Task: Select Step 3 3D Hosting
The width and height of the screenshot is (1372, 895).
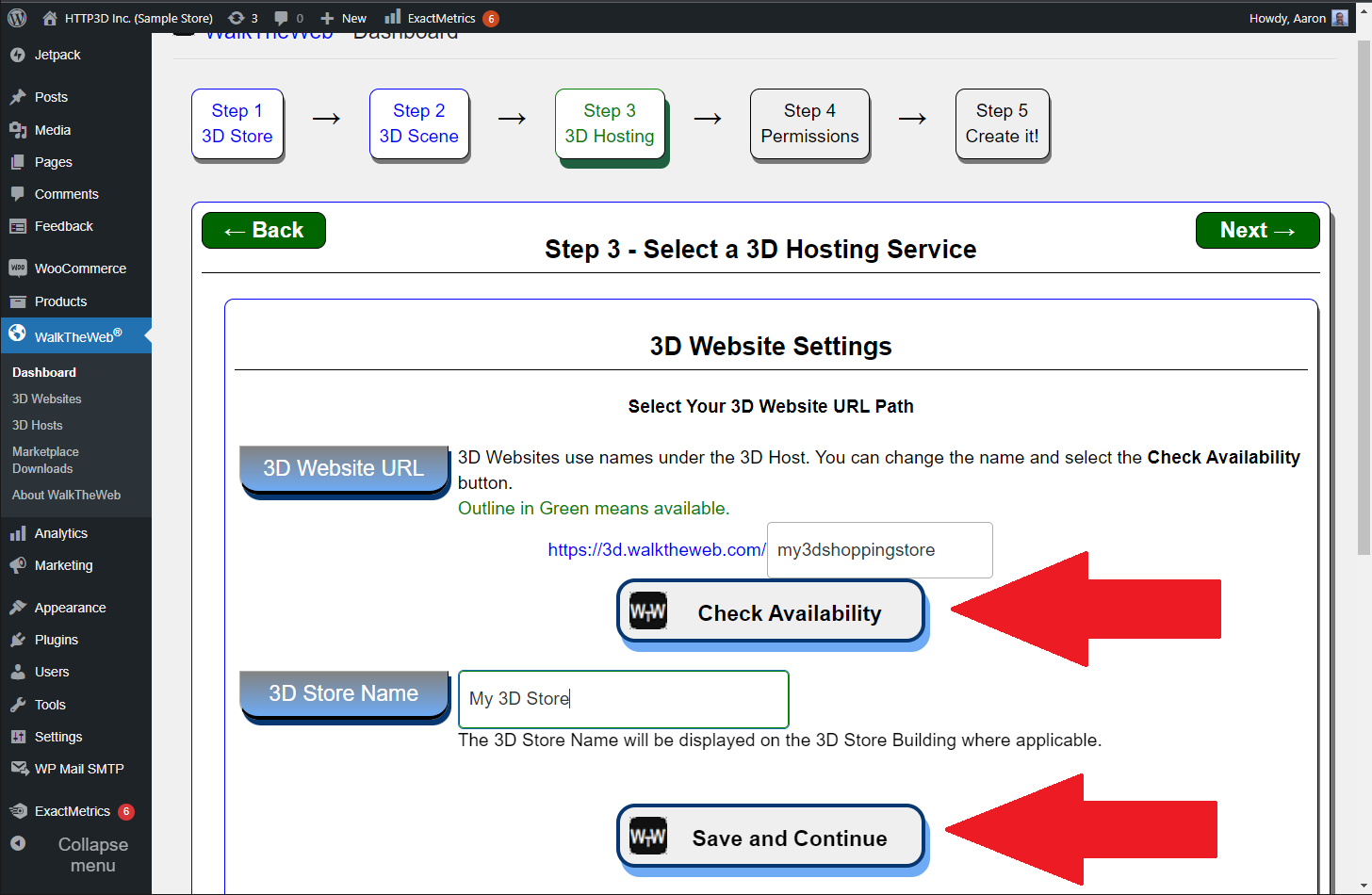Action: (x=610, y=124)
